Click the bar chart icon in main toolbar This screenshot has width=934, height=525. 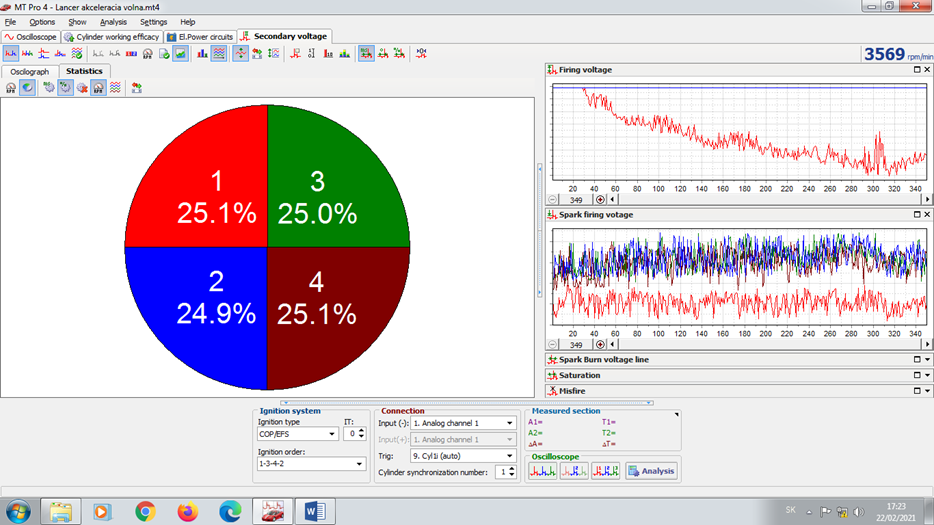point(202,53)
